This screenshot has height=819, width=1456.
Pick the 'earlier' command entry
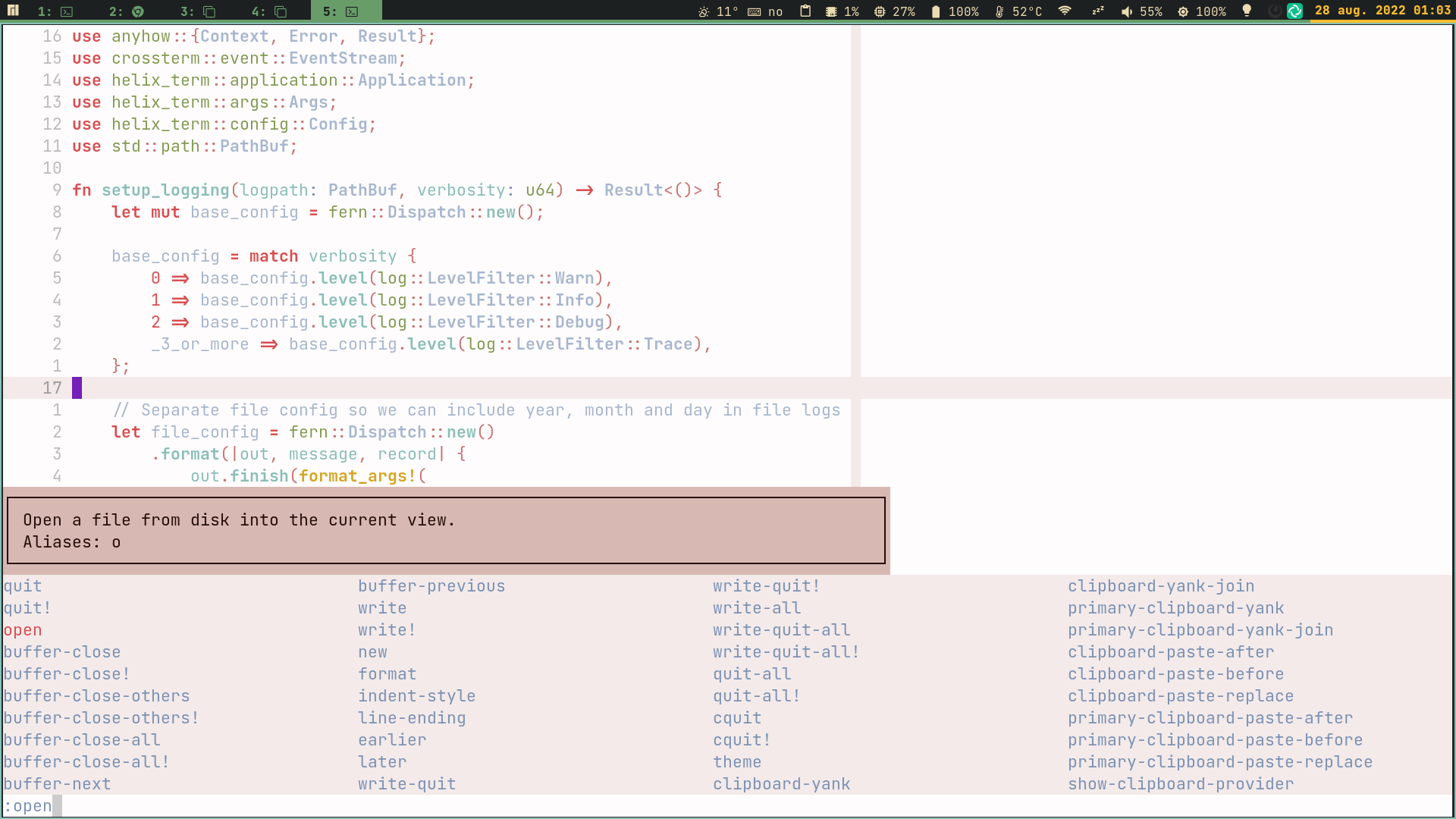[x=392, y=740]
